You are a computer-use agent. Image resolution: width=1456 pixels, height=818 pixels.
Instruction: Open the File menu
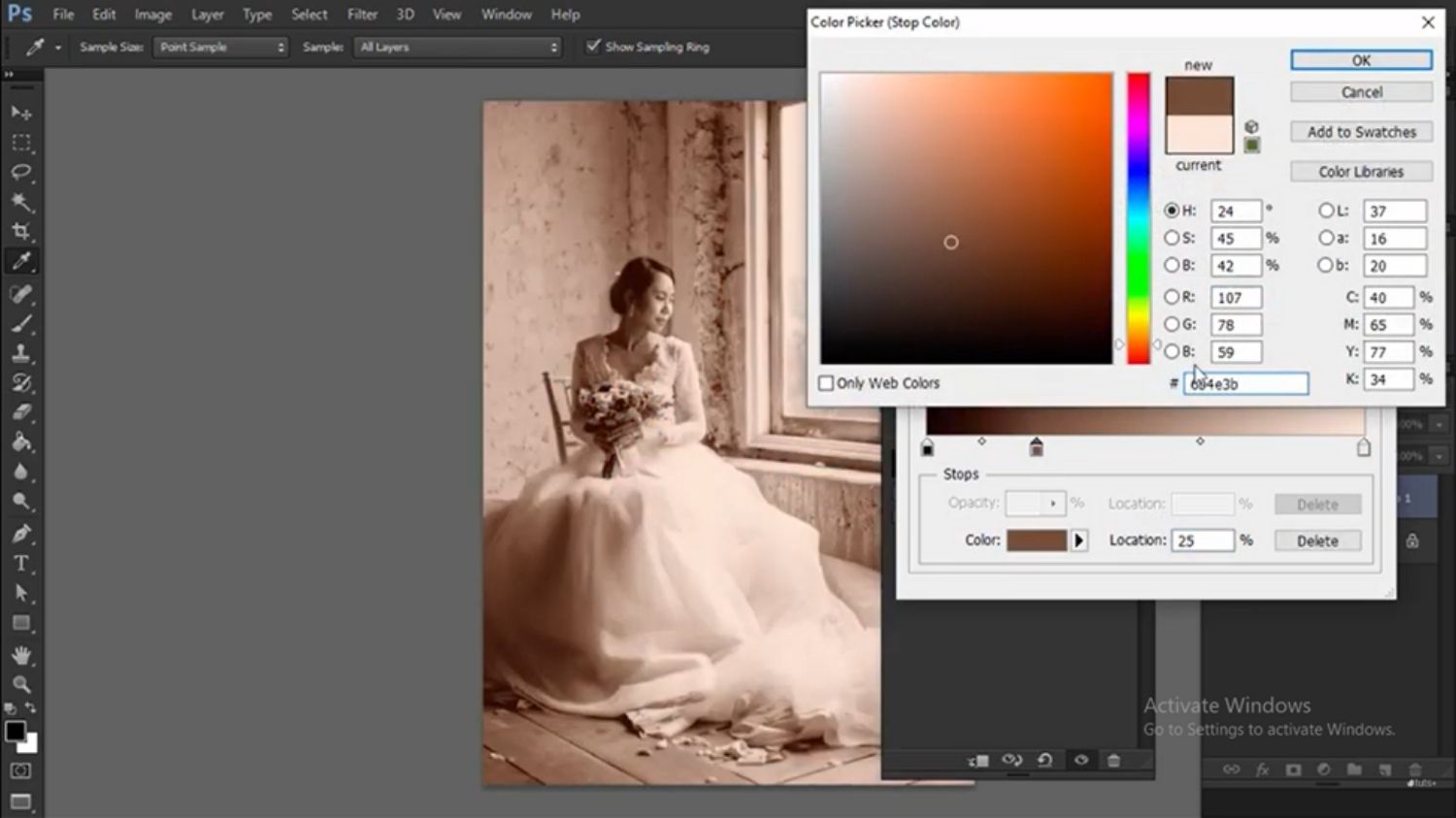tap(63, 15)
